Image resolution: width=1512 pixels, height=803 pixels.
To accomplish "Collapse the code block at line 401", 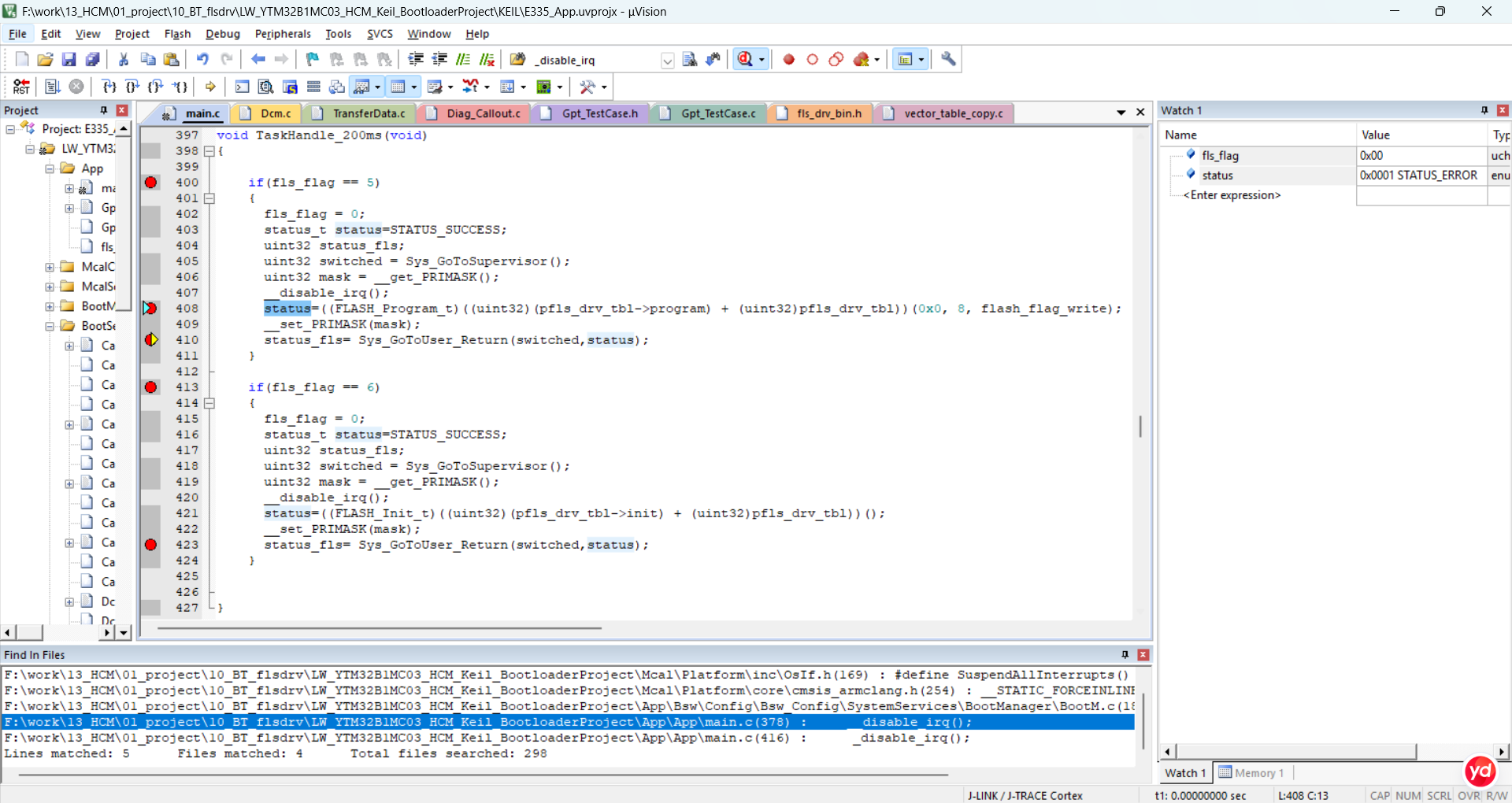I will tap(209, 198).
